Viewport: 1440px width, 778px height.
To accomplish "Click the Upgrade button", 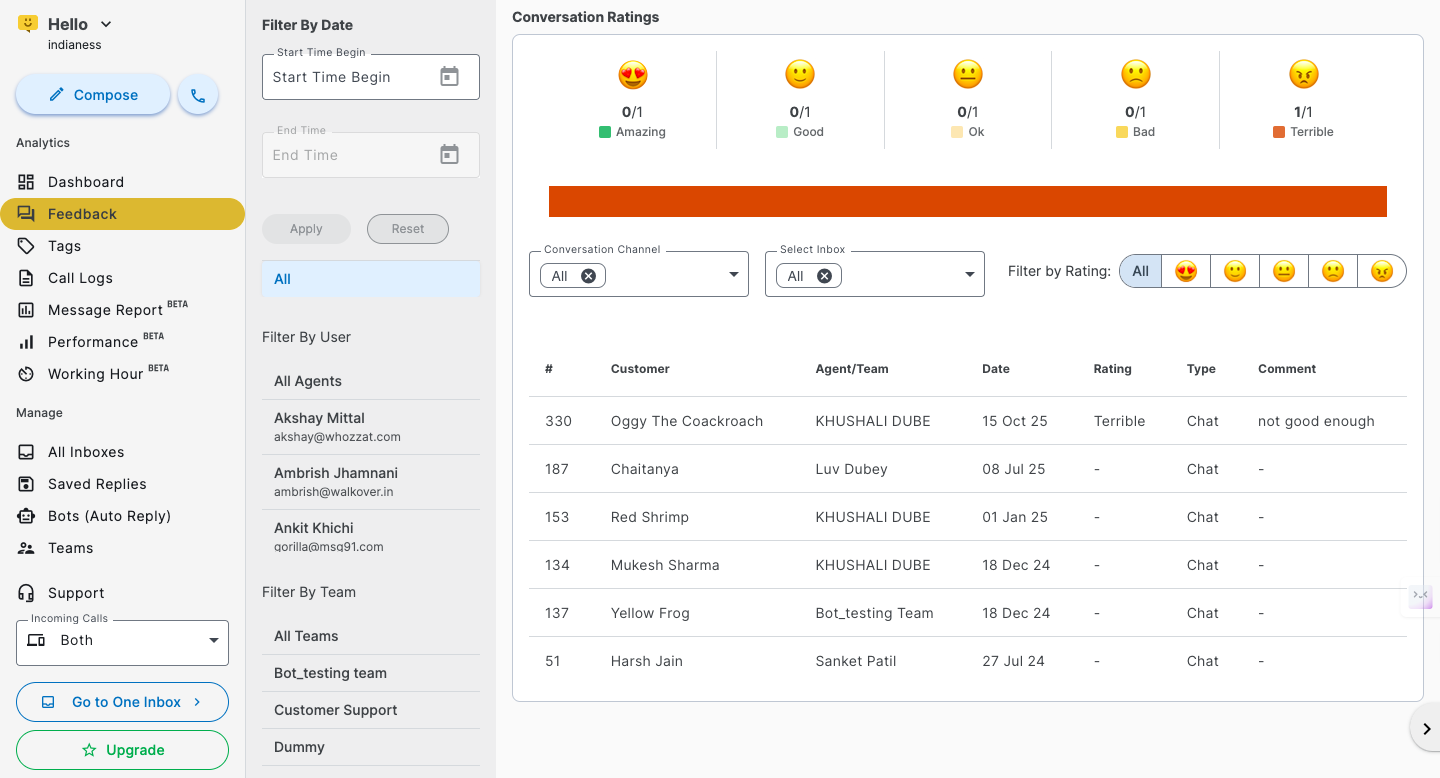I will point(123,750).
